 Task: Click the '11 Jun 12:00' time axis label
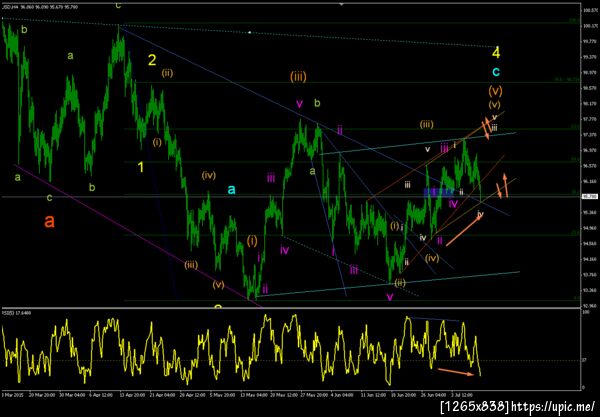point(373,394)
